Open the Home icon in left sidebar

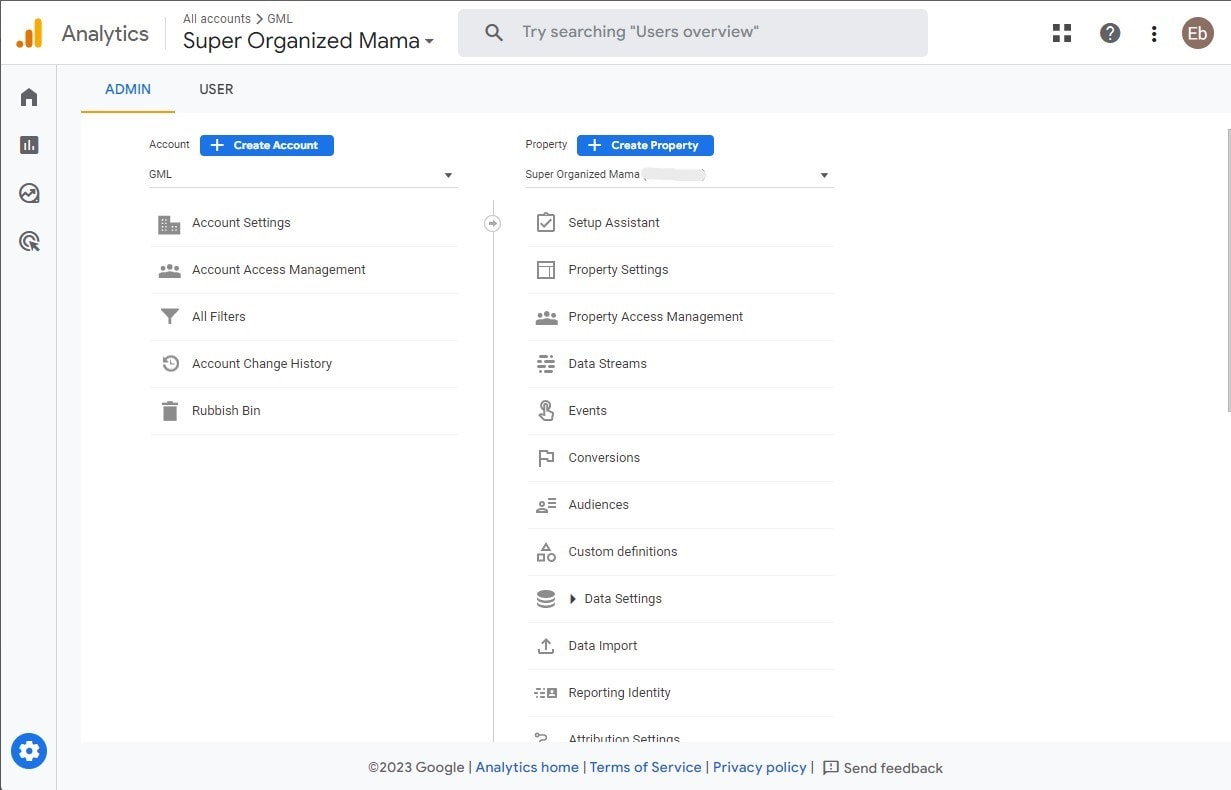pos(29,97)
